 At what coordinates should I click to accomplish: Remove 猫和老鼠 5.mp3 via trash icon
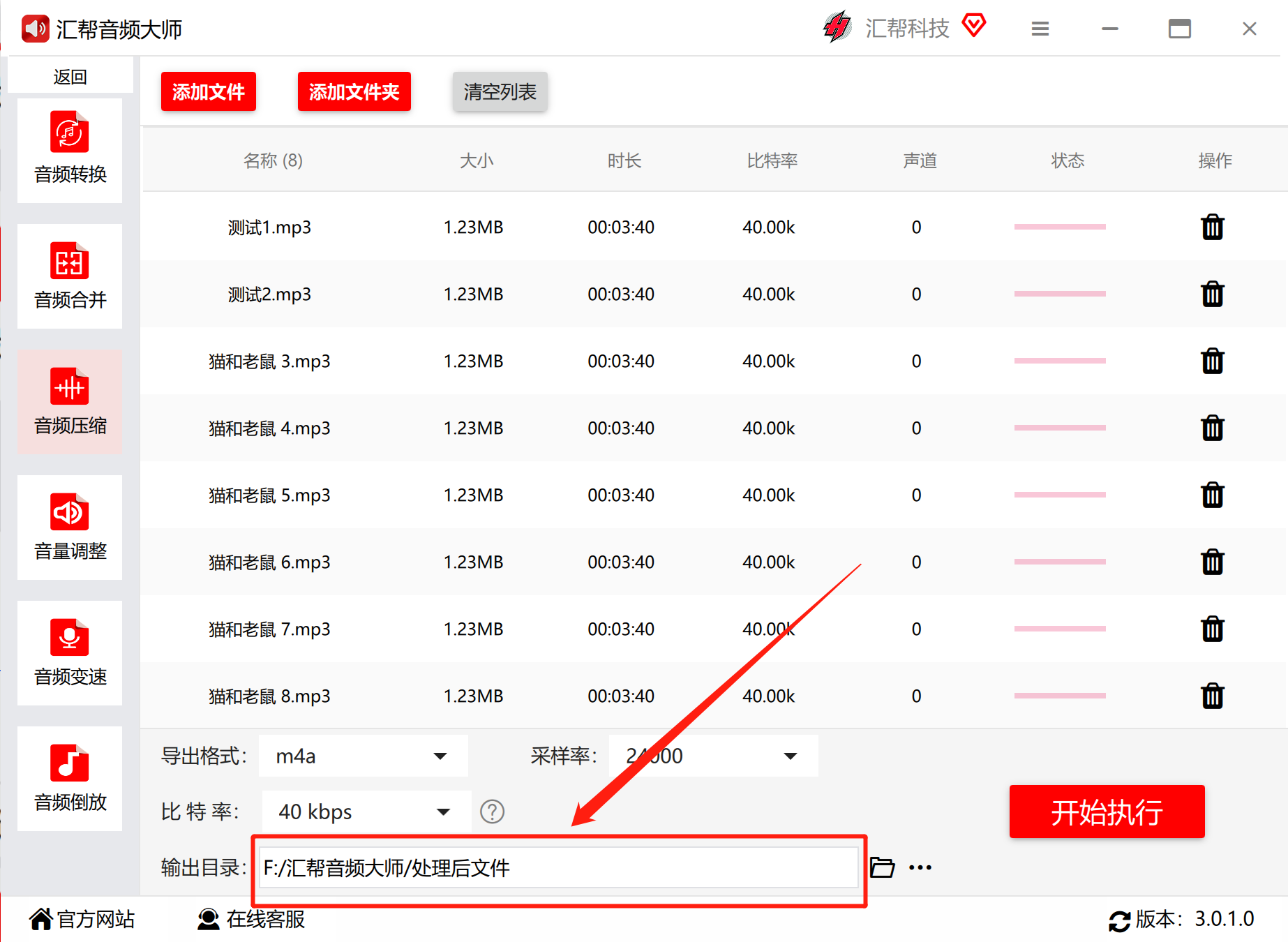click(1213, 495)
